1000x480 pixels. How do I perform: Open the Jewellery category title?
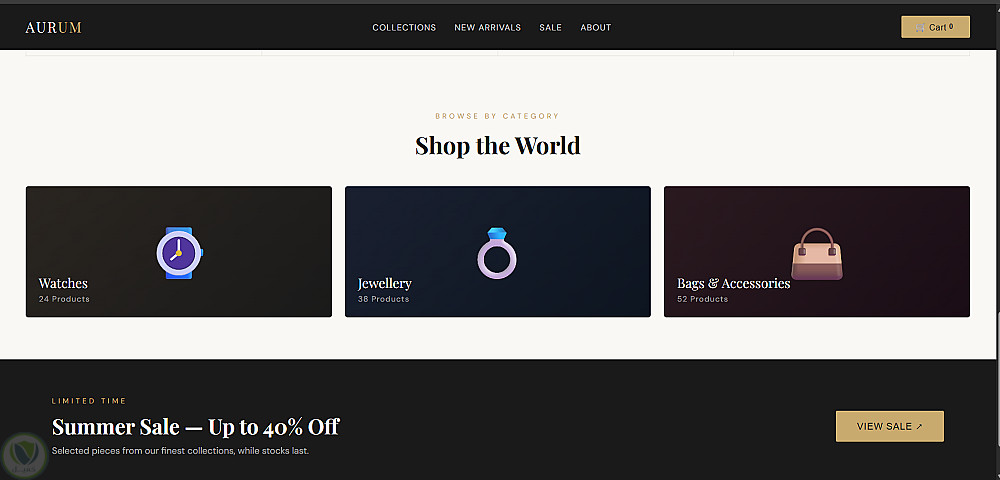tap(385, 283)
